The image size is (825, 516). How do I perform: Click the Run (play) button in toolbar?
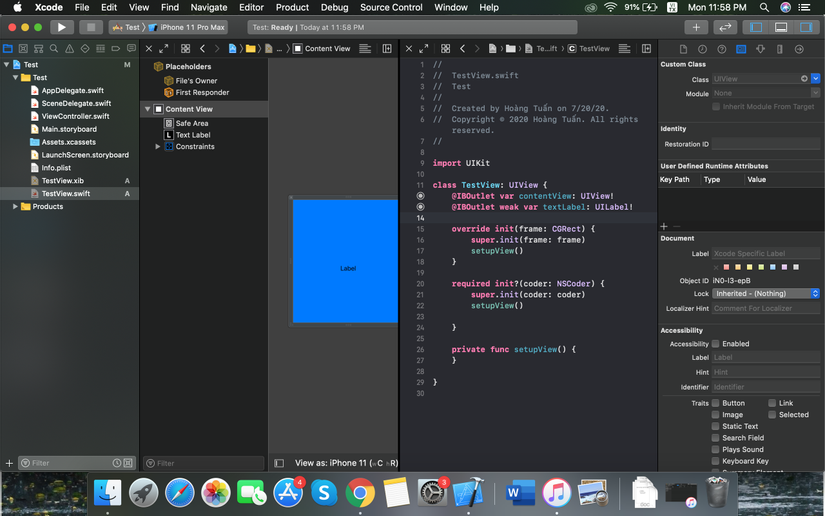pos(62,27)
